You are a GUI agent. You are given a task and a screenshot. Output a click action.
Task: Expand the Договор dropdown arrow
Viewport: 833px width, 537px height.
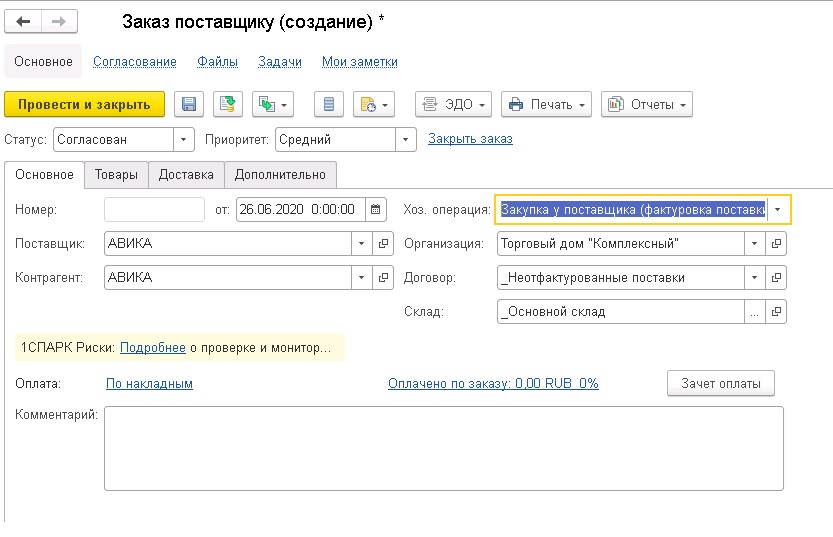[754, 278]
